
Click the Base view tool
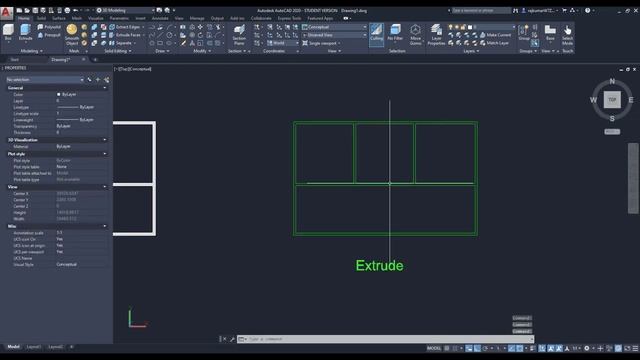point(550,33)
